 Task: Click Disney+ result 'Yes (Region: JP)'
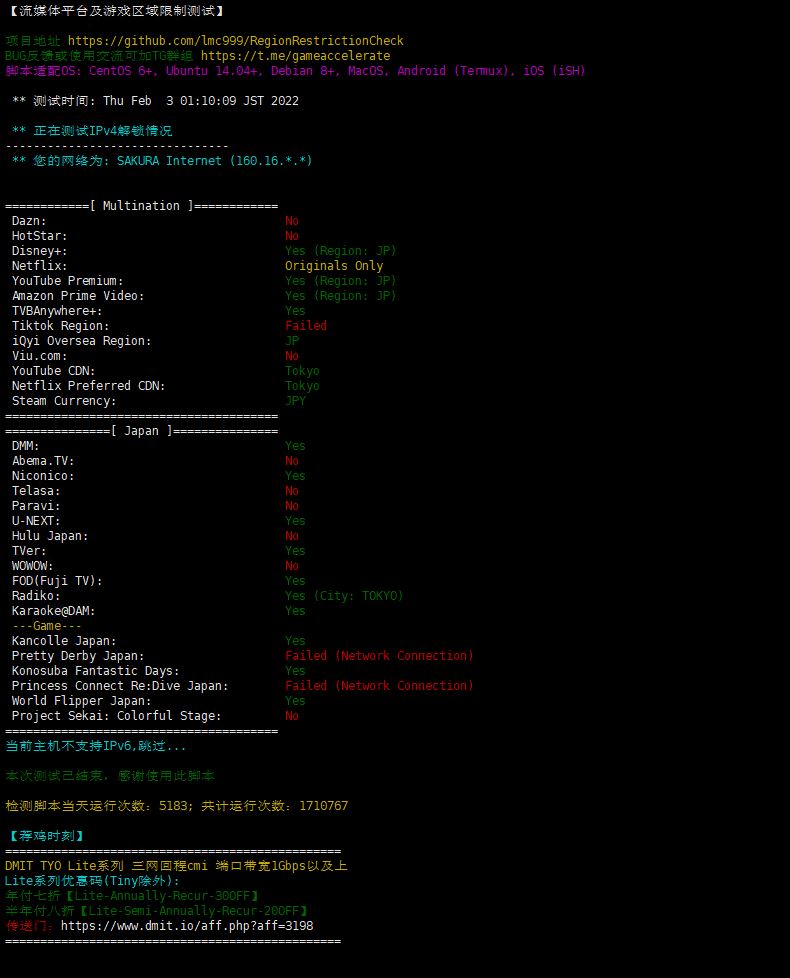pos(340,251)
